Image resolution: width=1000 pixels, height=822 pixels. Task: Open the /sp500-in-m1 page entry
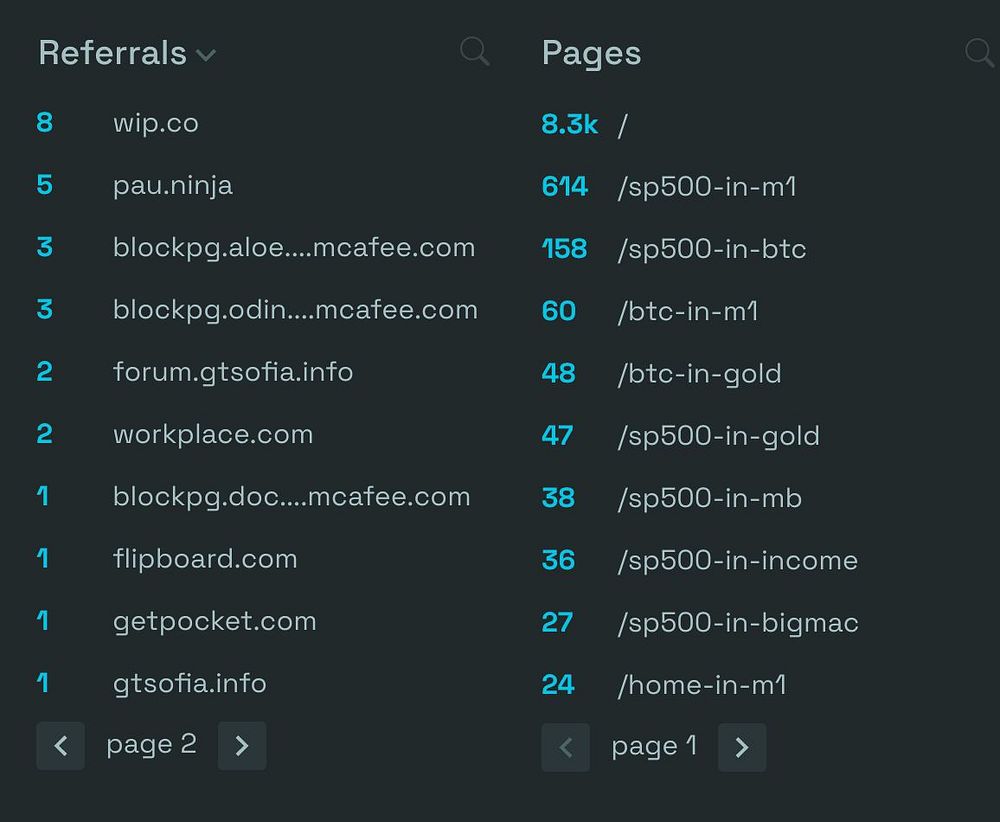706,187
